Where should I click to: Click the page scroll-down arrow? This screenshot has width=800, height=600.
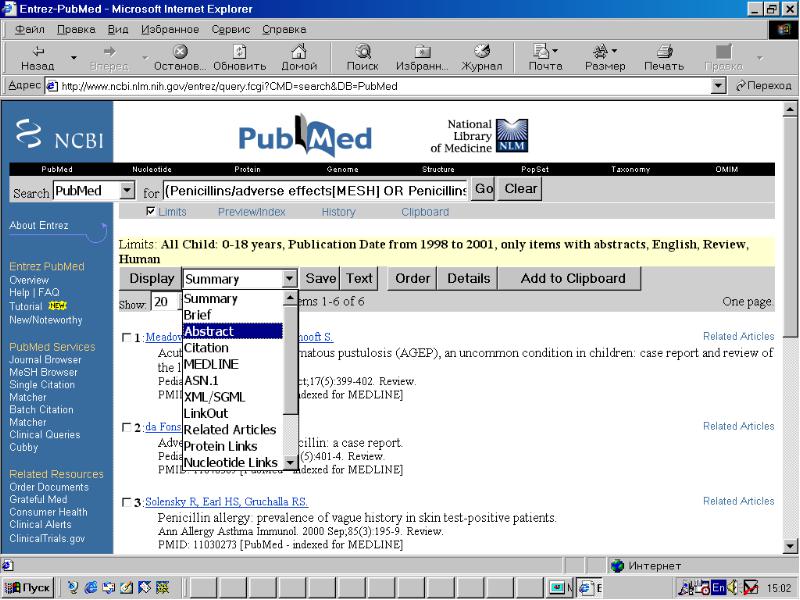pyautogui.click(x=789, y=546)
